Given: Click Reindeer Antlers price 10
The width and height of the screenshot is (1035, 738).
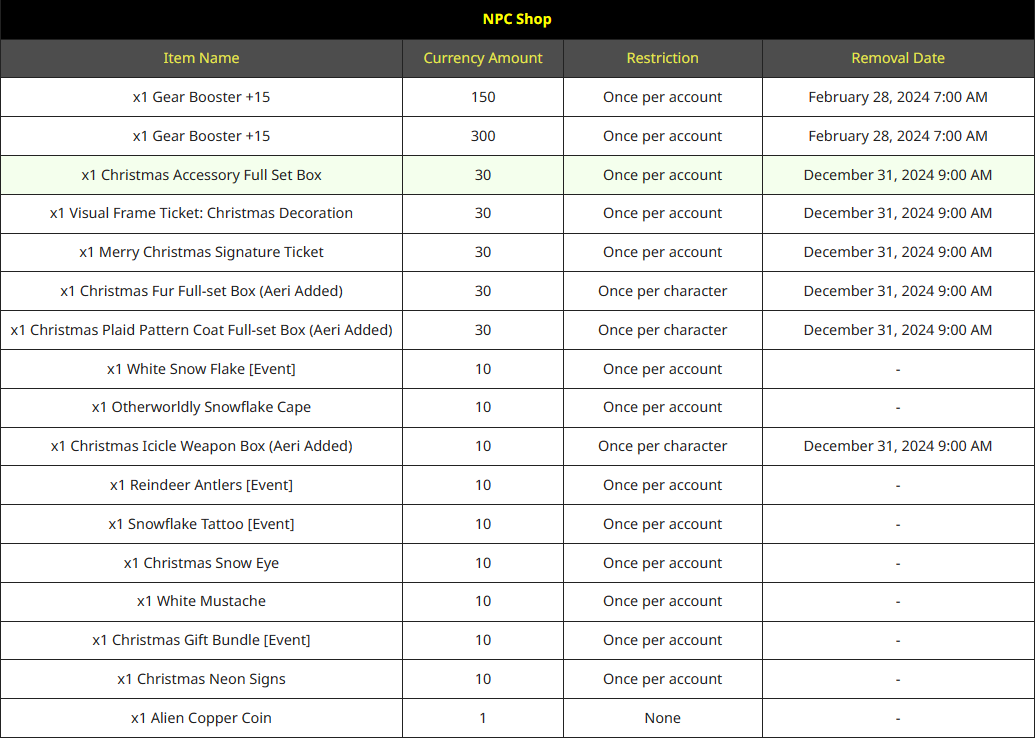Looking at the screenshot, I should point(483,485).
